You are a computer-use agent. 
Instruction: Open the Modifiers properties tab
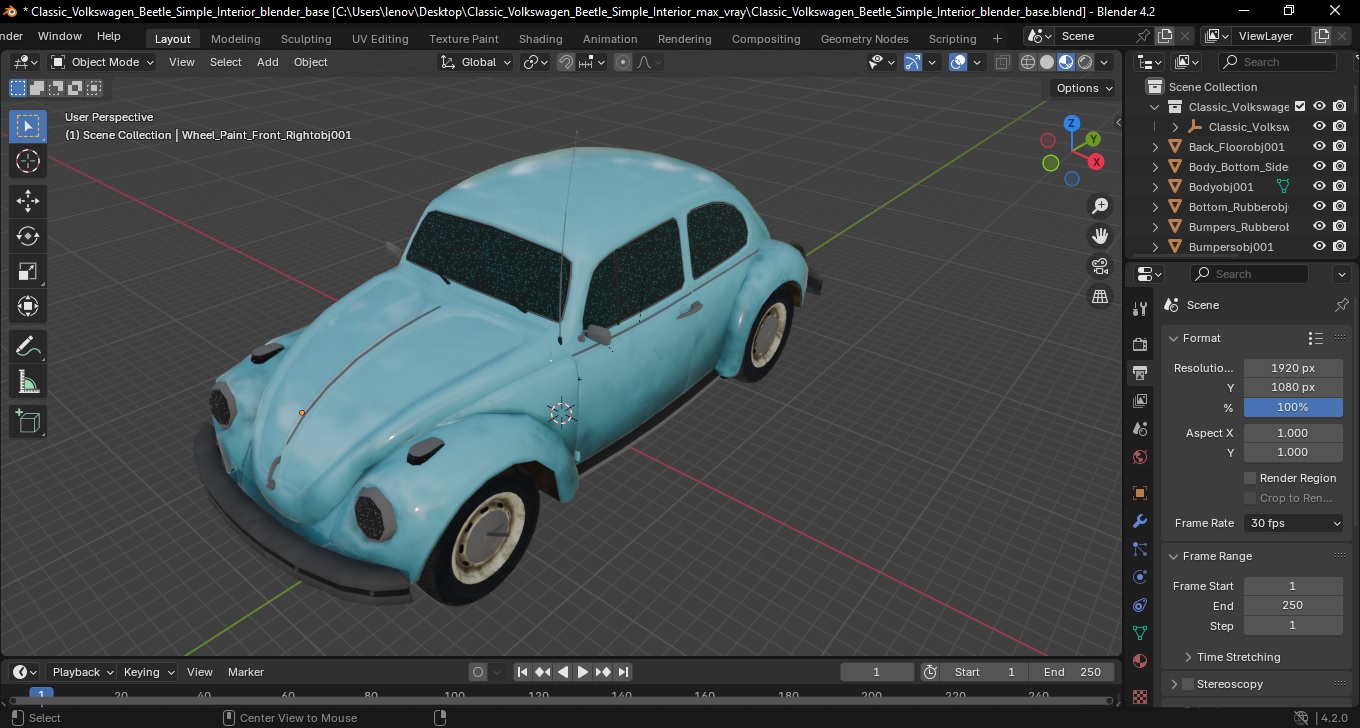(x=1139, y=521)
